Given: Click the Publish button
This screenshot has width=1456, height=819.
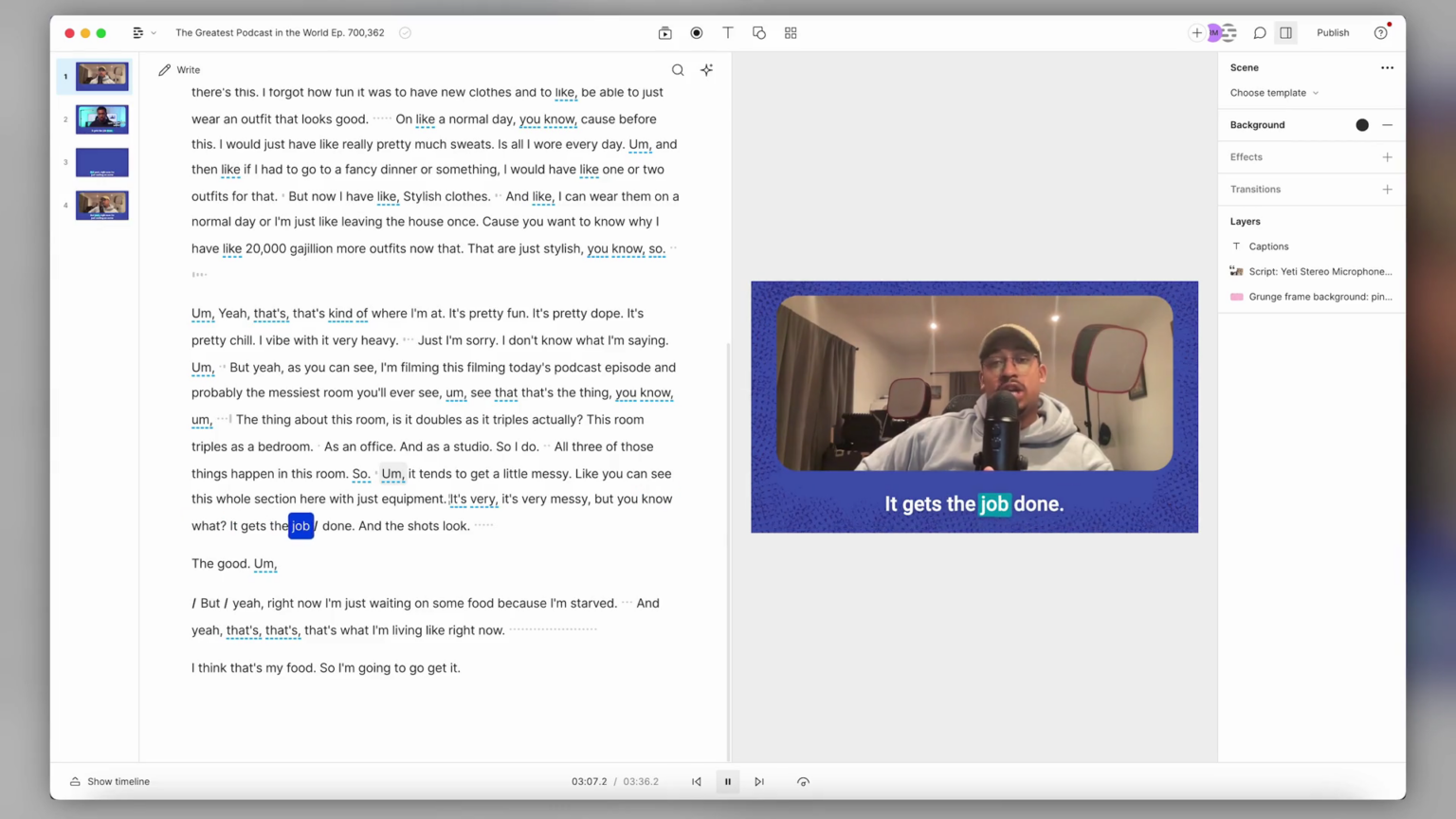Looking at the screenshot, I should coord(1333,32).
